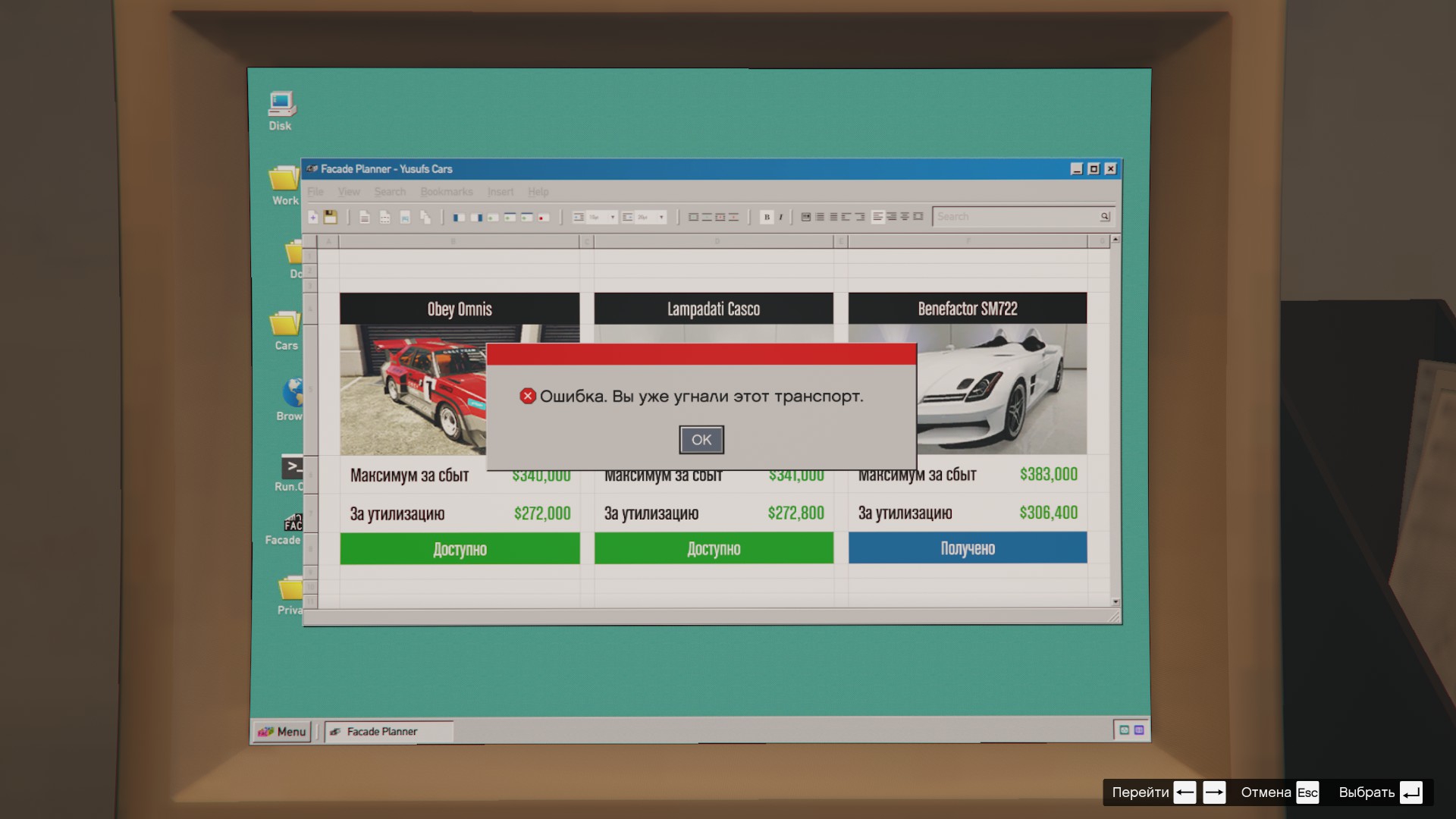Select Facade Planner taskbar entry
Screen dimensions: 1456x819
[389, 732]
